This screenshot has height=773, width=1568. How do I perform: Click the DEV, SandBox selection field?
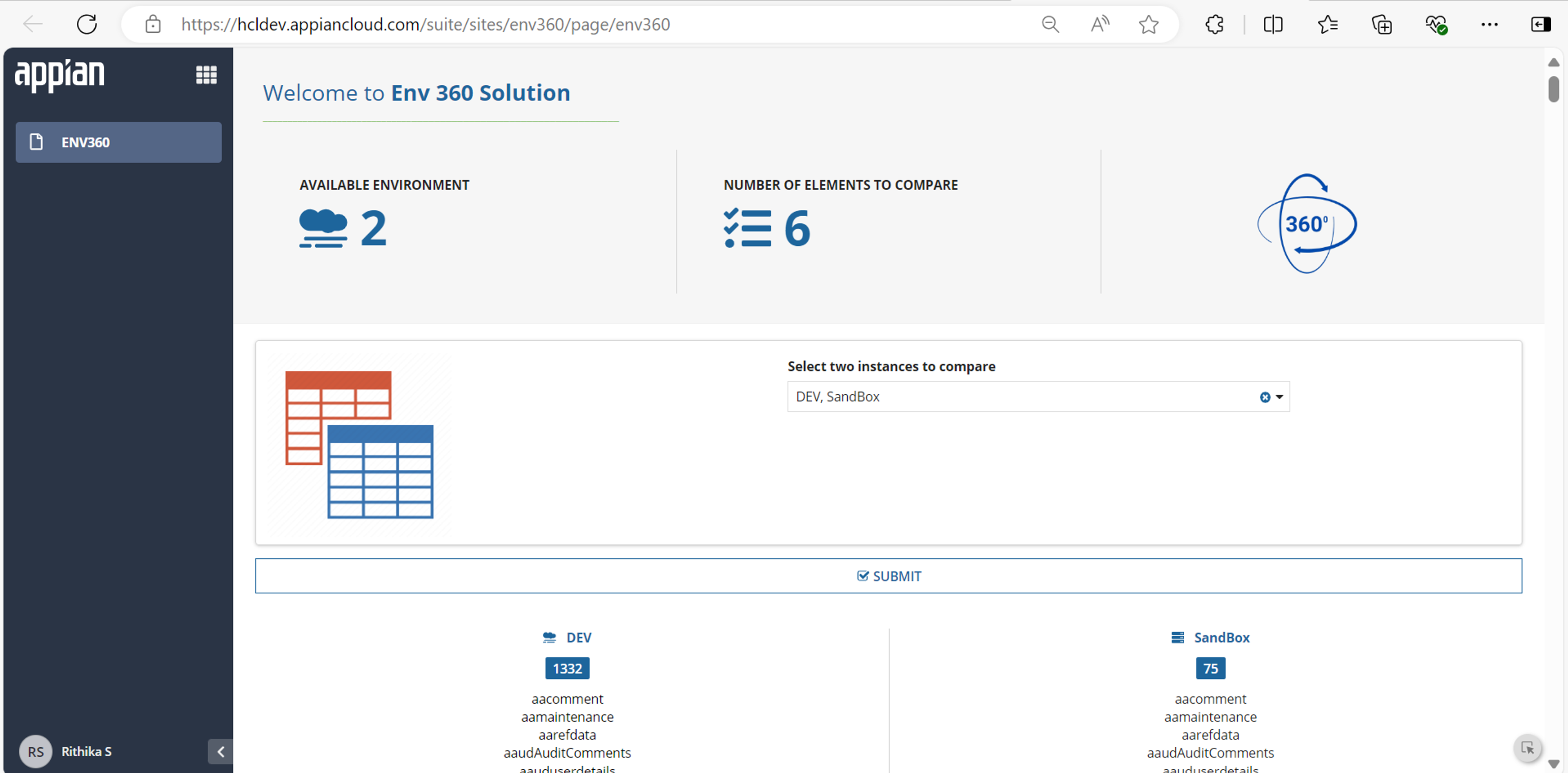click(1038, 397)
